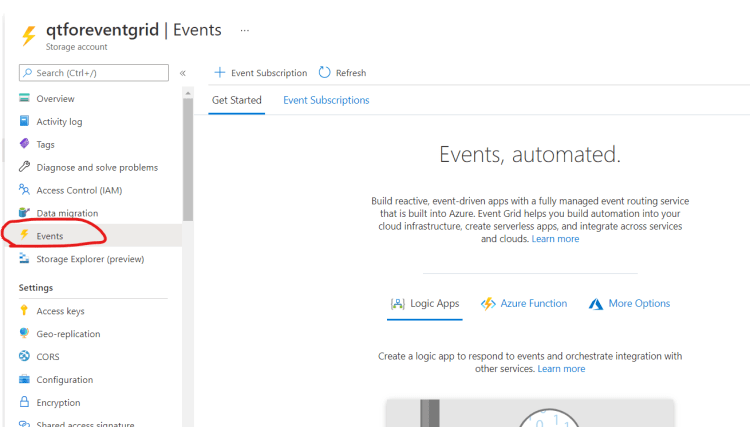Click the Settings section heading
Viewport: 750px width, 427px height.
click(36, 287)
